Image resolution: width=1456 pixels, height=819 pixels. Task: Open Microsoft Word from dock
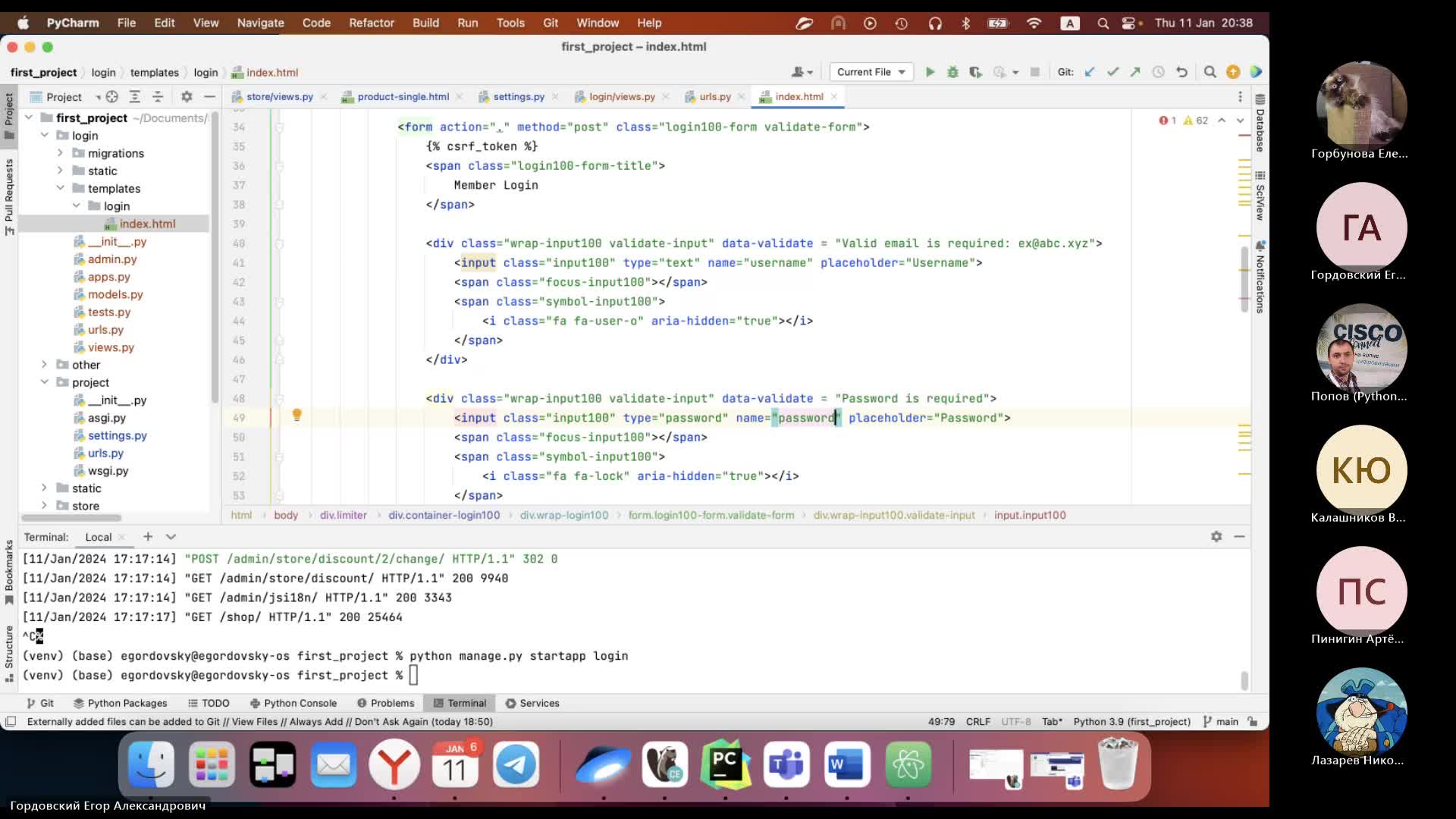coord(847,764)
